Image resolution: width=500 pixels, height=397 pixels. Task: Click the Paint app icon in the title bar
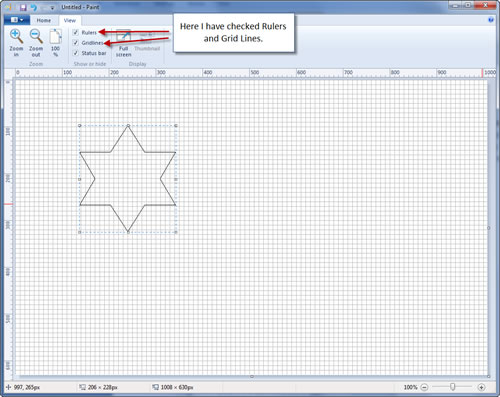pos(9,7)
